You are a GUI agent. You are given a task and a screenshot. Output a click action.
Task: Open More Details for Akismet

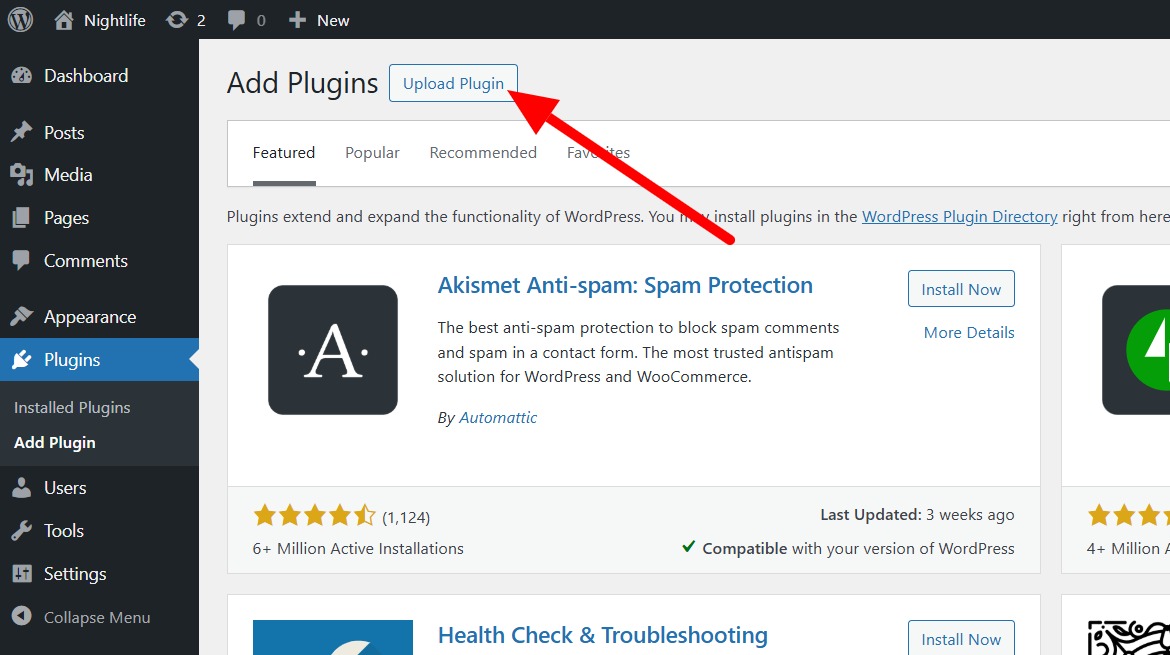[x=969, y=332]
